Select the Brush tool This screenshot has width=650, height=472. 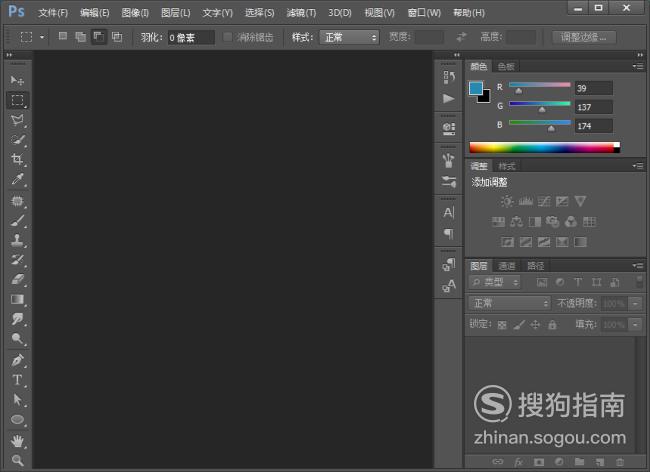point(17,221)
